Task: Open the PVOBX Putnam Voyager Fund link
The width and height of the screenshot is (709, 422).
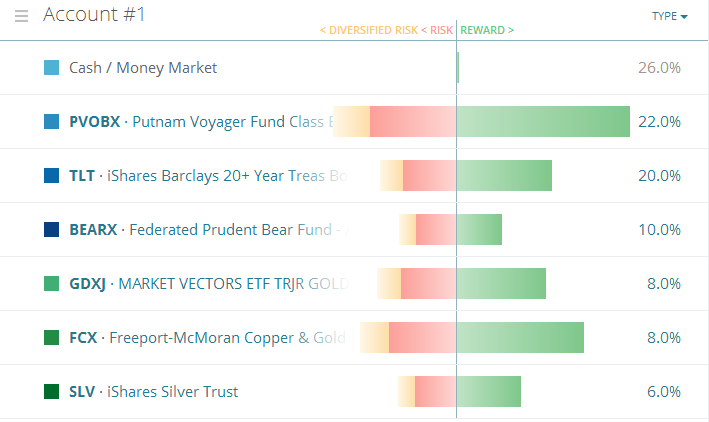Action: point(200,122)
